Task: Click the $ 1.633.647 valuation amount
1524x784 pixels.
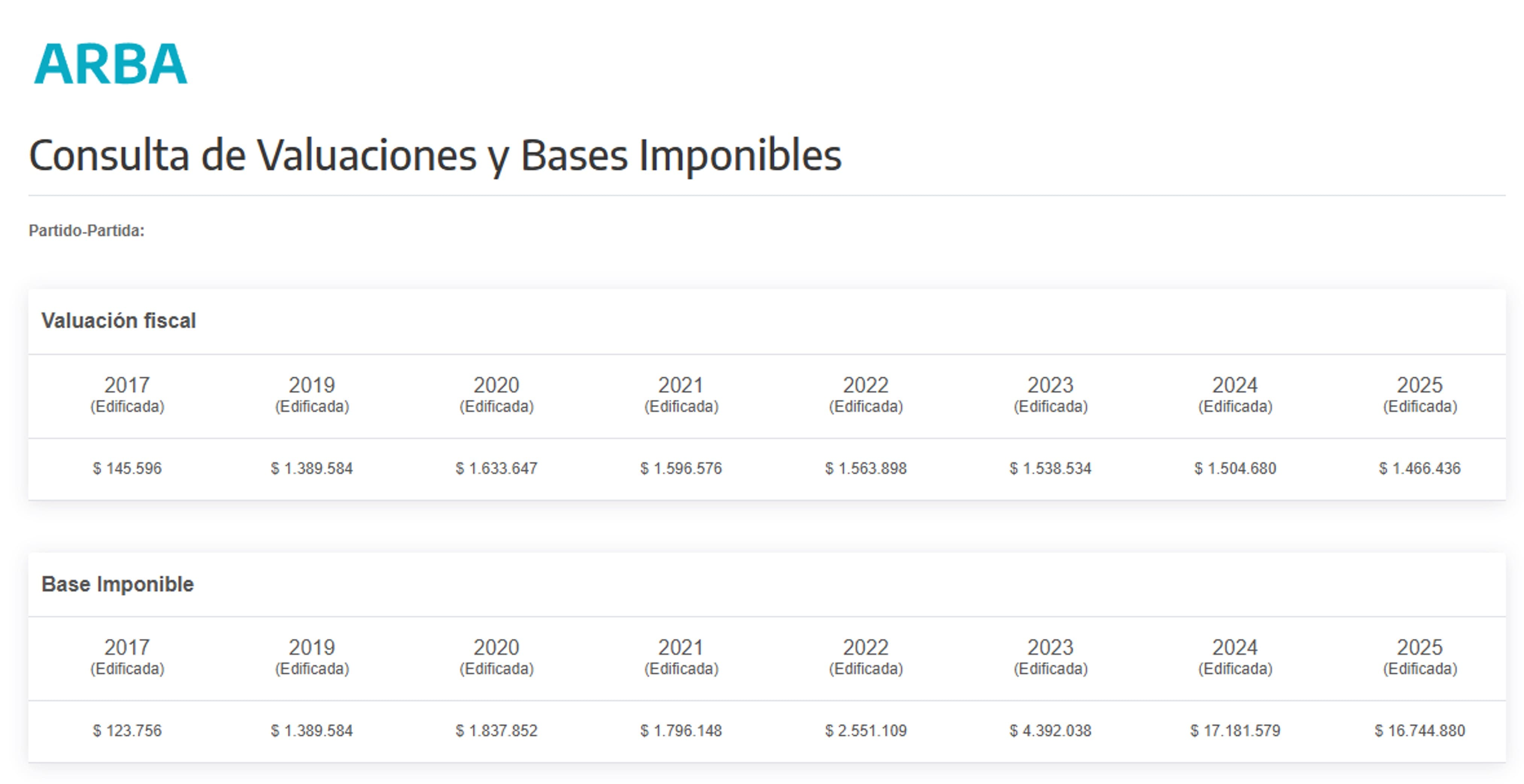Action: click(x=496, y=468)
